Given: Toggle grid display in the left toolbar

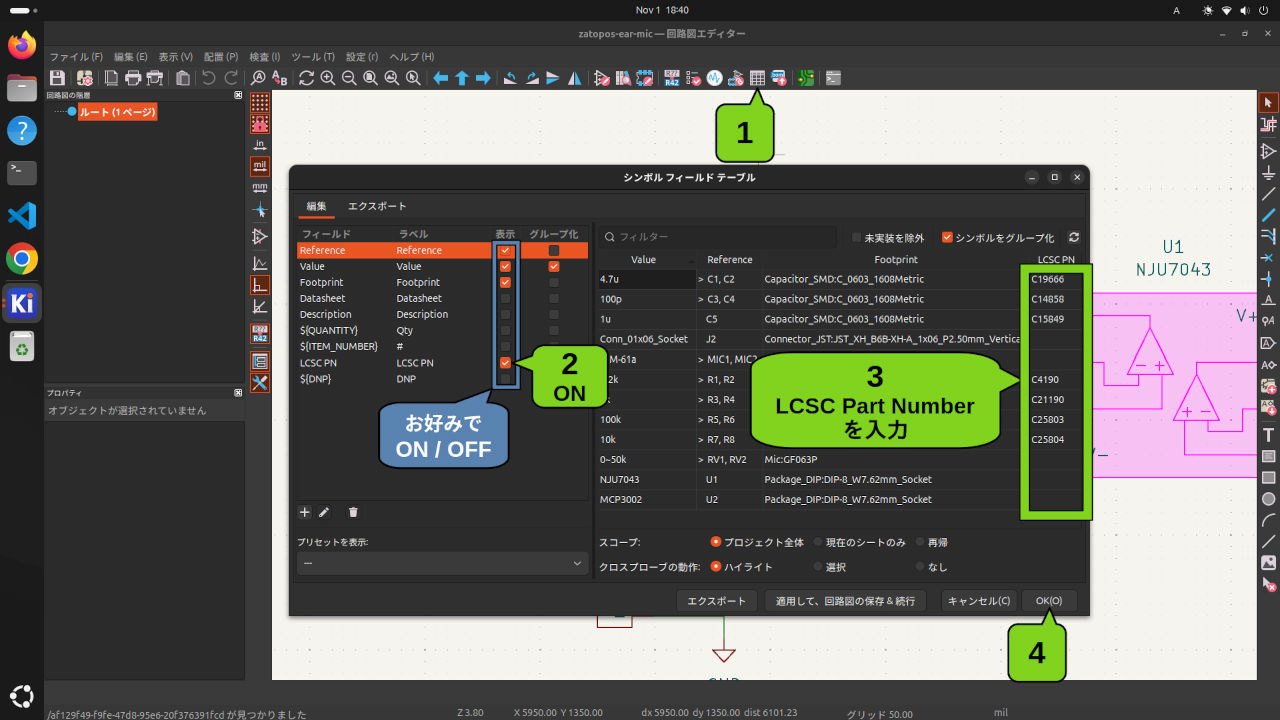Looking at the screenshot, I should 260,102.
